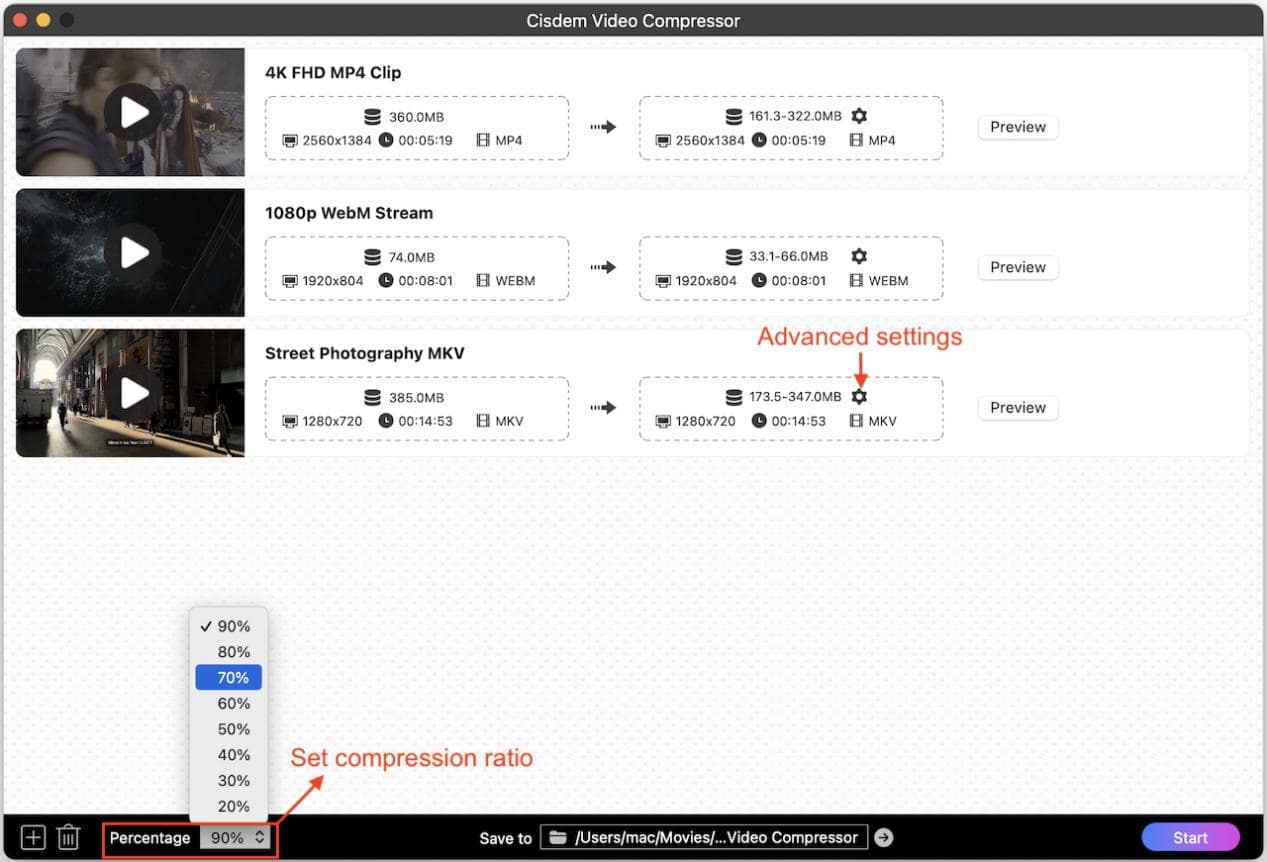Play the 1080p WebM Stream thumbnail
Viewport: 1267px width, 862px height.
132,252
